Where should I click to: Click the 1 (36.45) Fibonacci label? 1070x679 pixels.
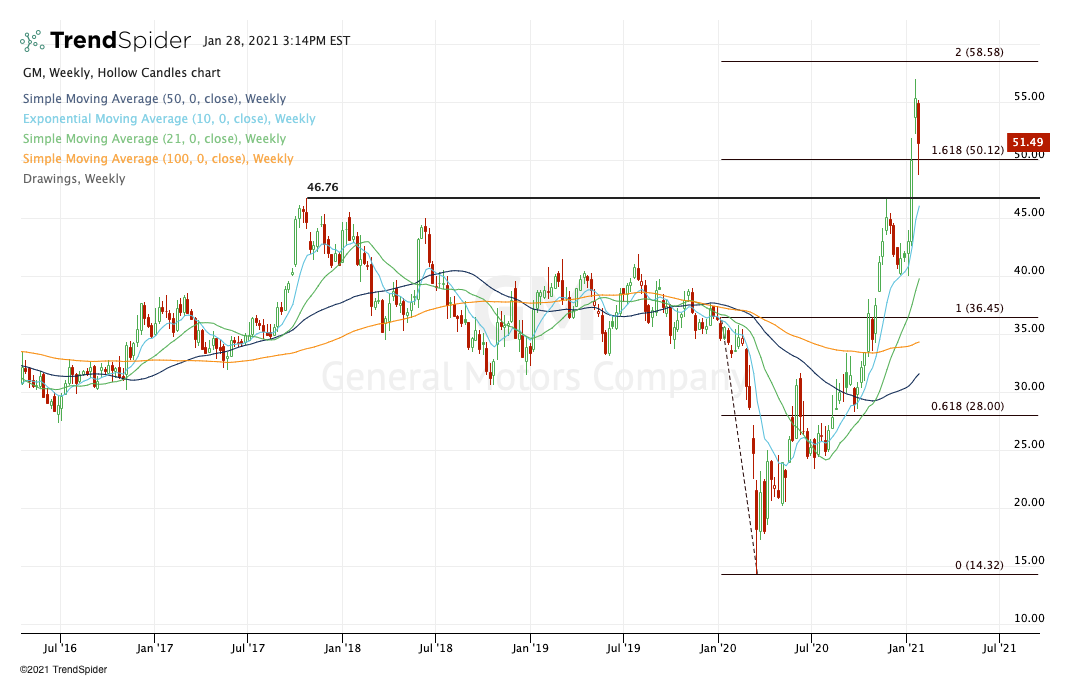979,308
